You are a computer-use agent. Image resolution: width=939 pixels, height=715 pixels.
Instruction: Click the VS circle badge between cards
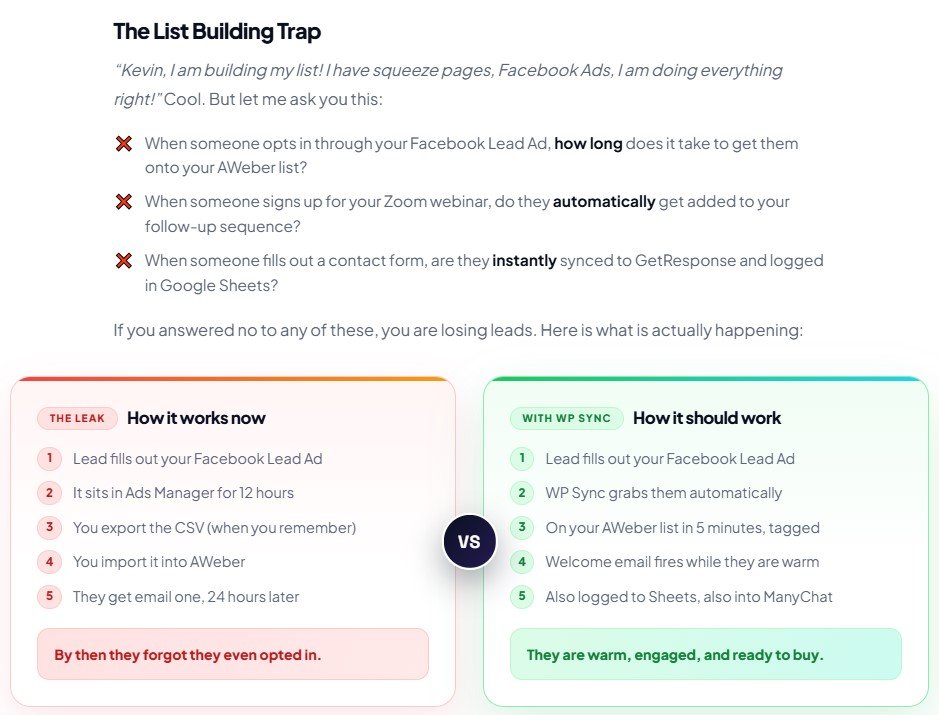pos(470,541)
